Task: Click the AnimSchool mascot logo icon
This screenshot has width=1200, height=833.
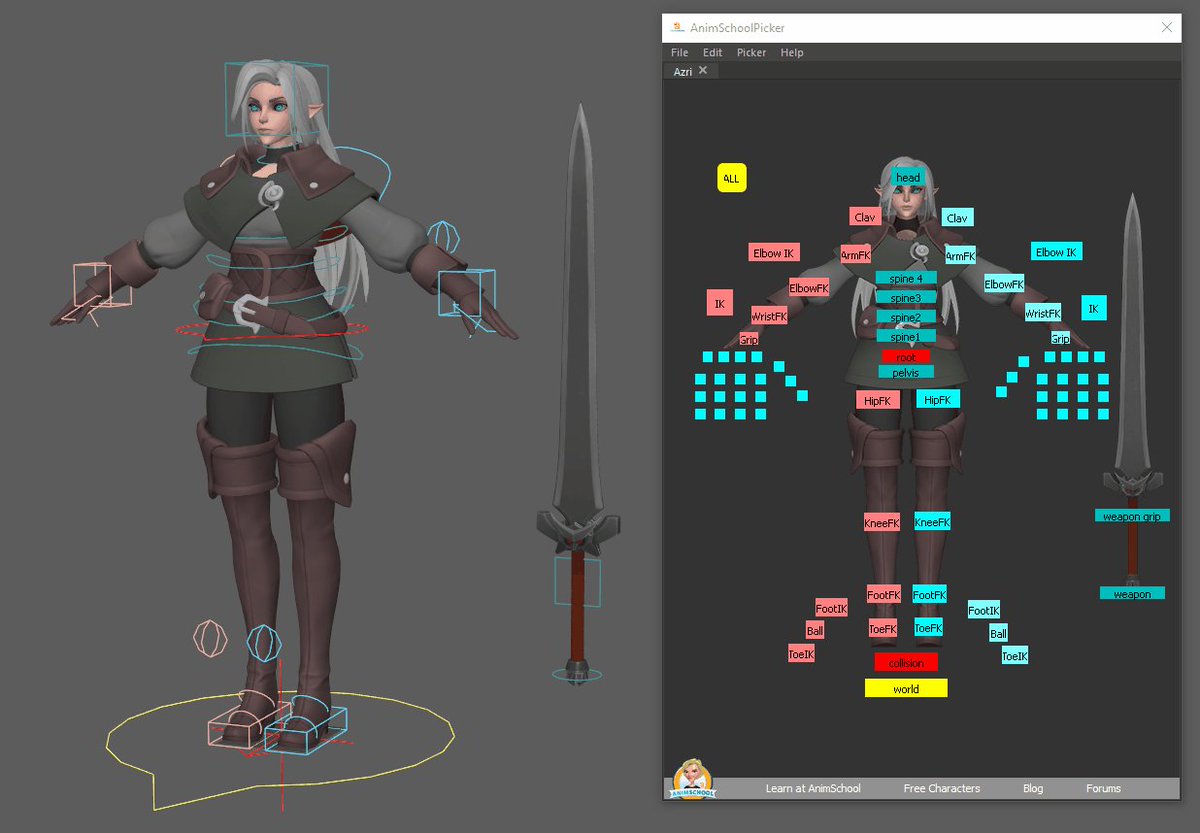Action: tap(691, 781)
